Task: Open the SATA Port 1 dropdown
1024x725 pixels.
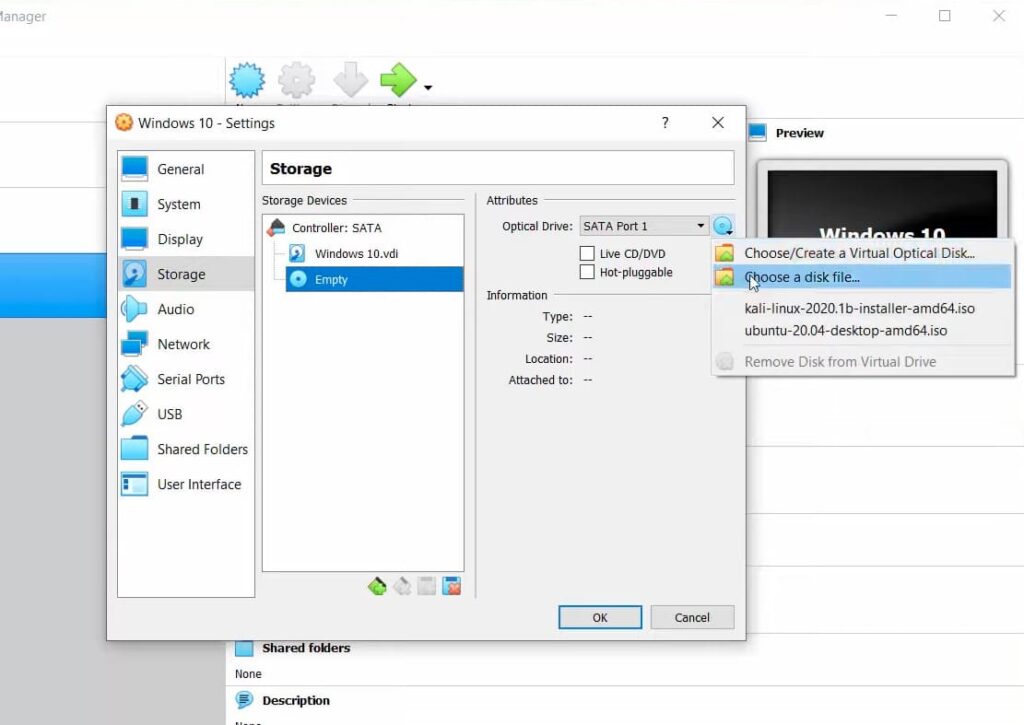Action: coord(644,227)
